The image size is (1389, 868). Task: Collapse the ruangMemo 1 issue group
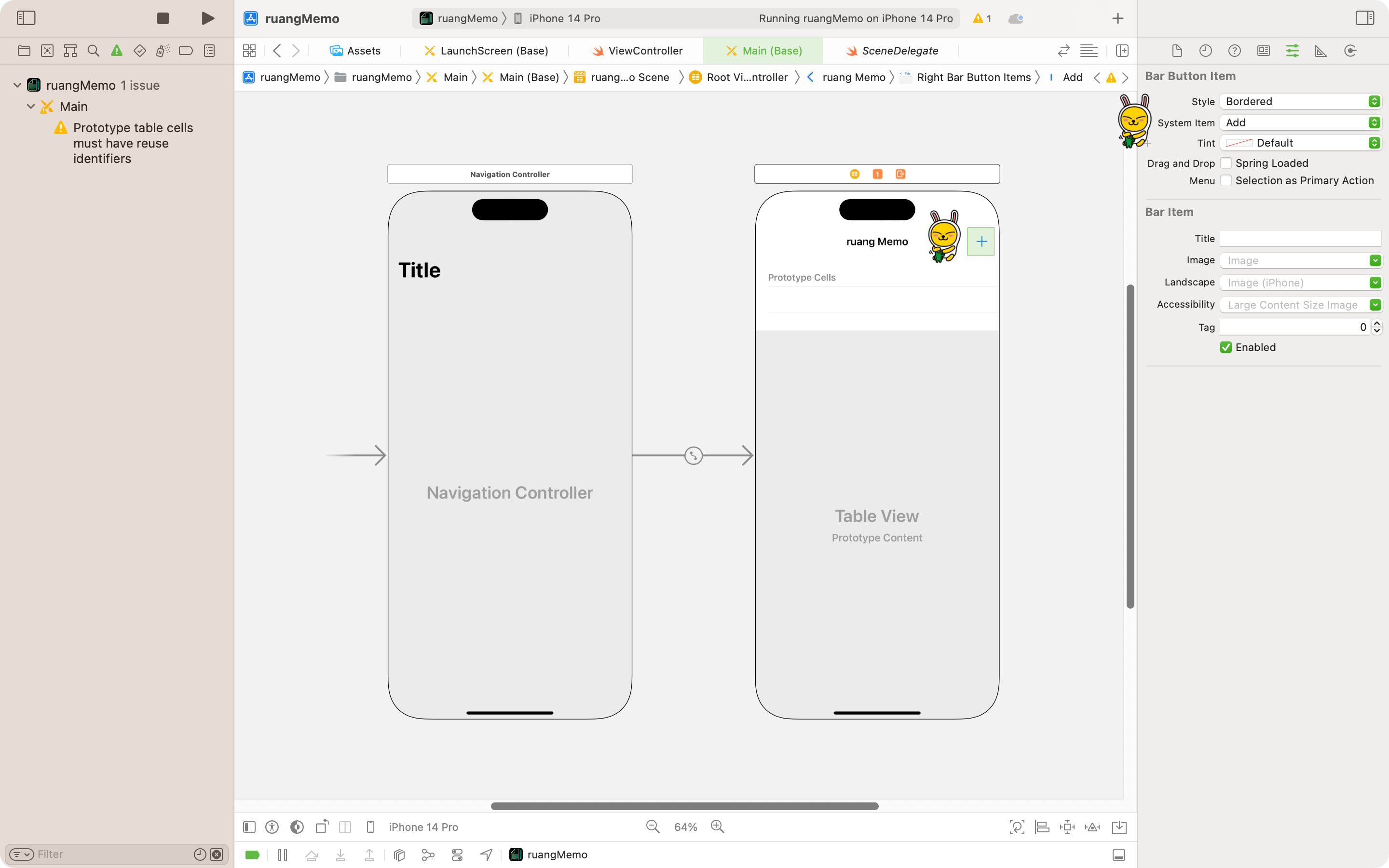pyautogui.click(x=17, y=85)
